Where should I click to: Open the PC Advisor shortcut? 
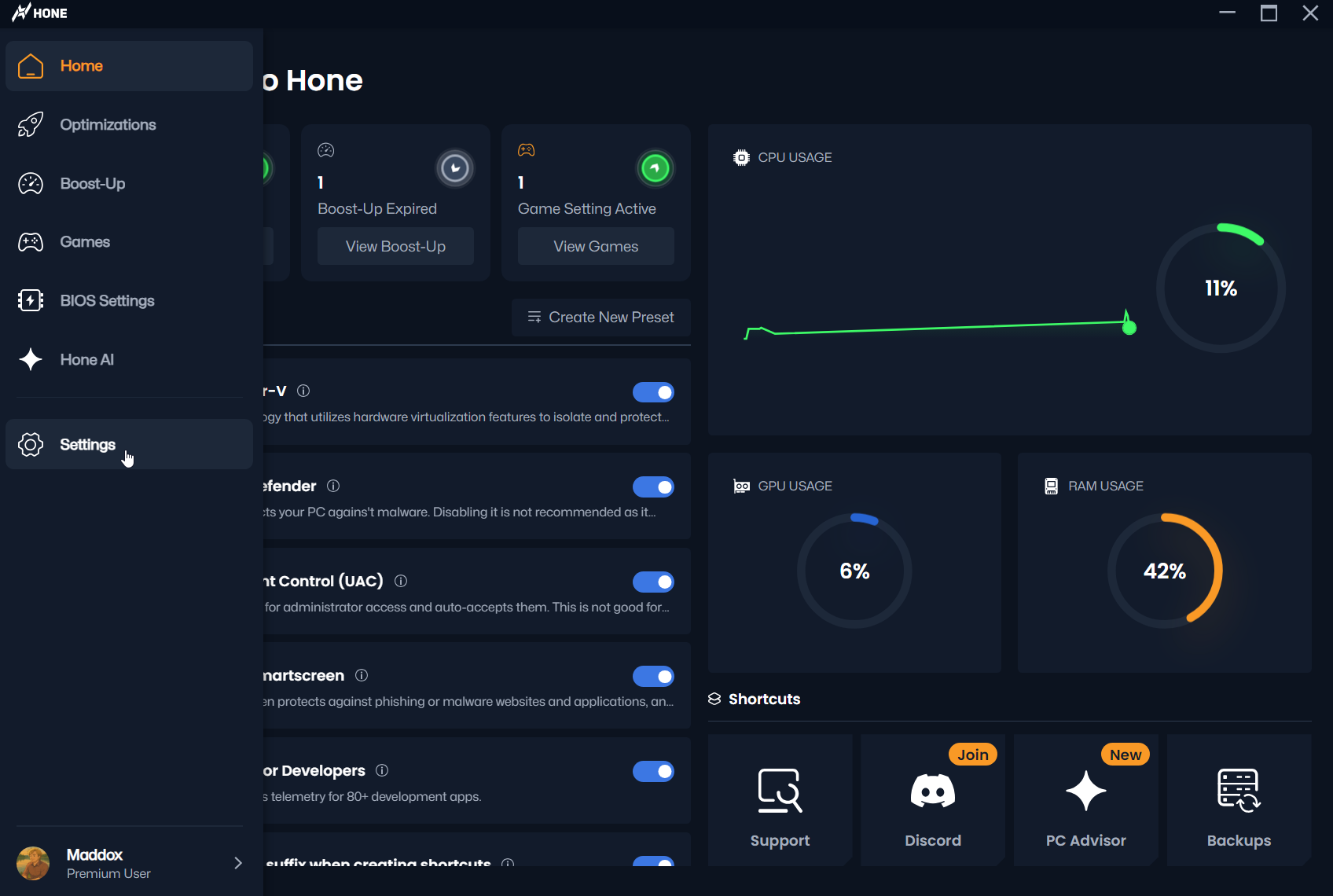coord(1086,800)
